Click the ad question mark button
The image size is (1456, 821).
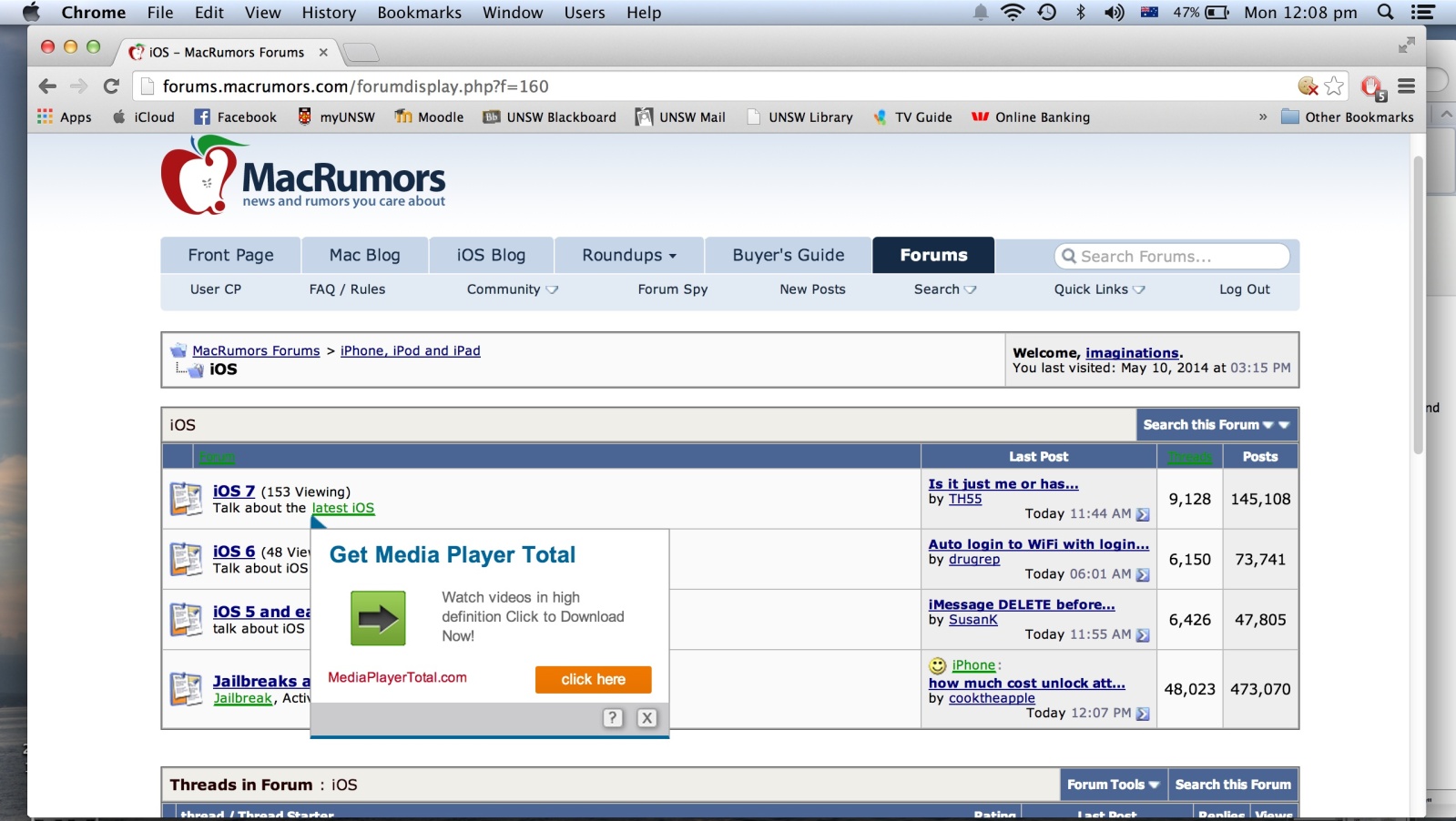(x=613, y=717)
